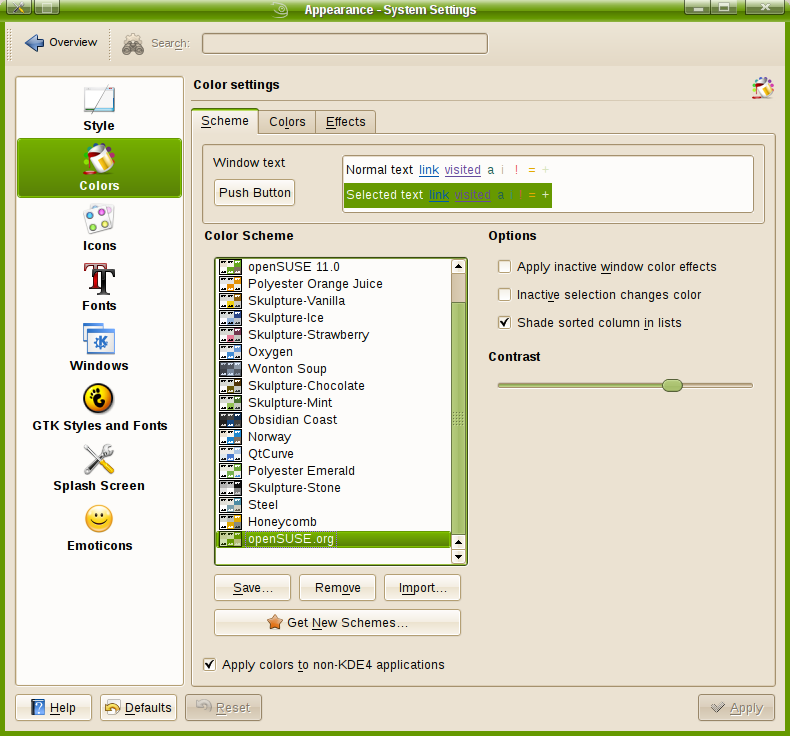Click Get New Schemes button
This screenshot has width=790, height=736.
coord(338,623)
